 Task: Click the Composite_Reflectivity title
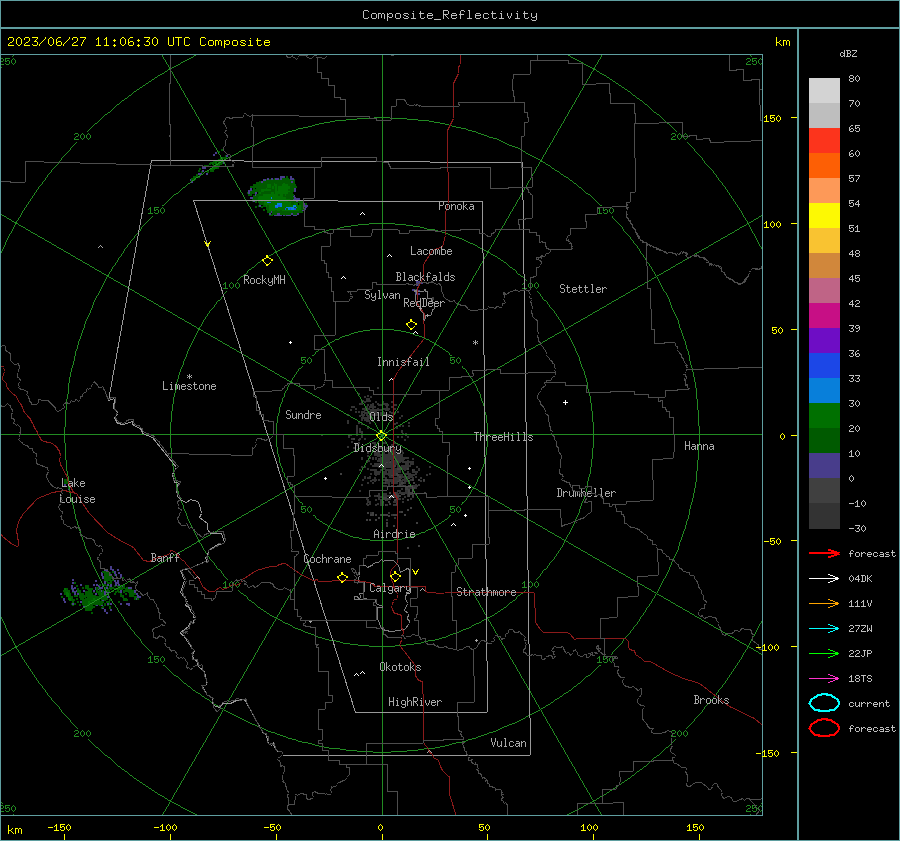(450, 15)
